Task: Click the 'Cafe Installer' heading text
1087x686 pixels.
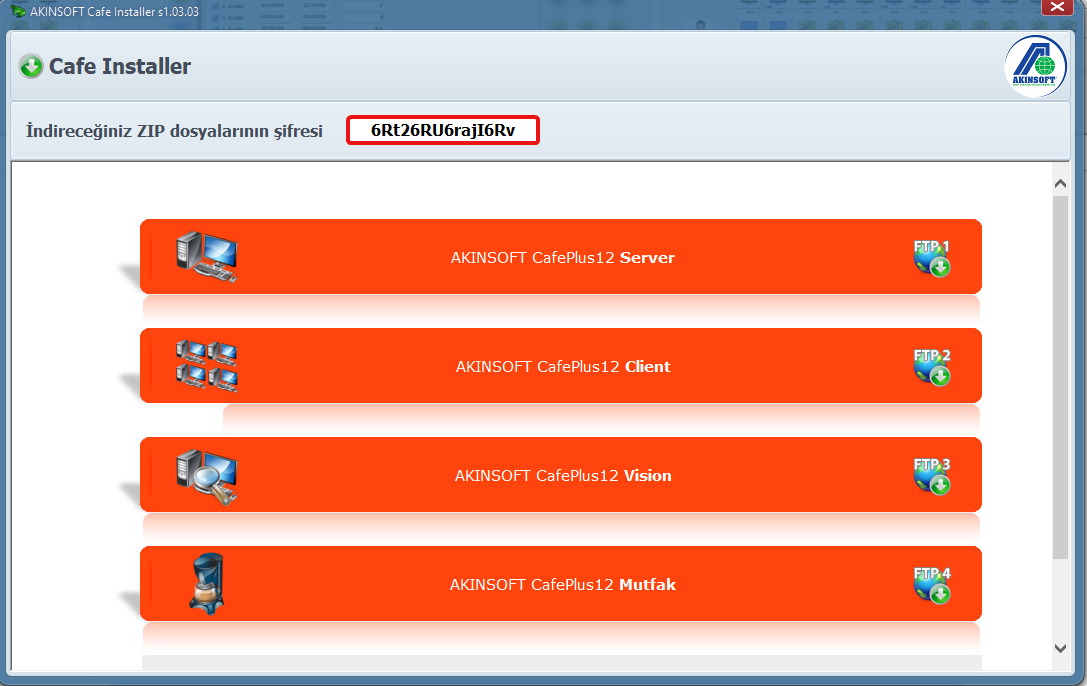Action: [119, 67]
